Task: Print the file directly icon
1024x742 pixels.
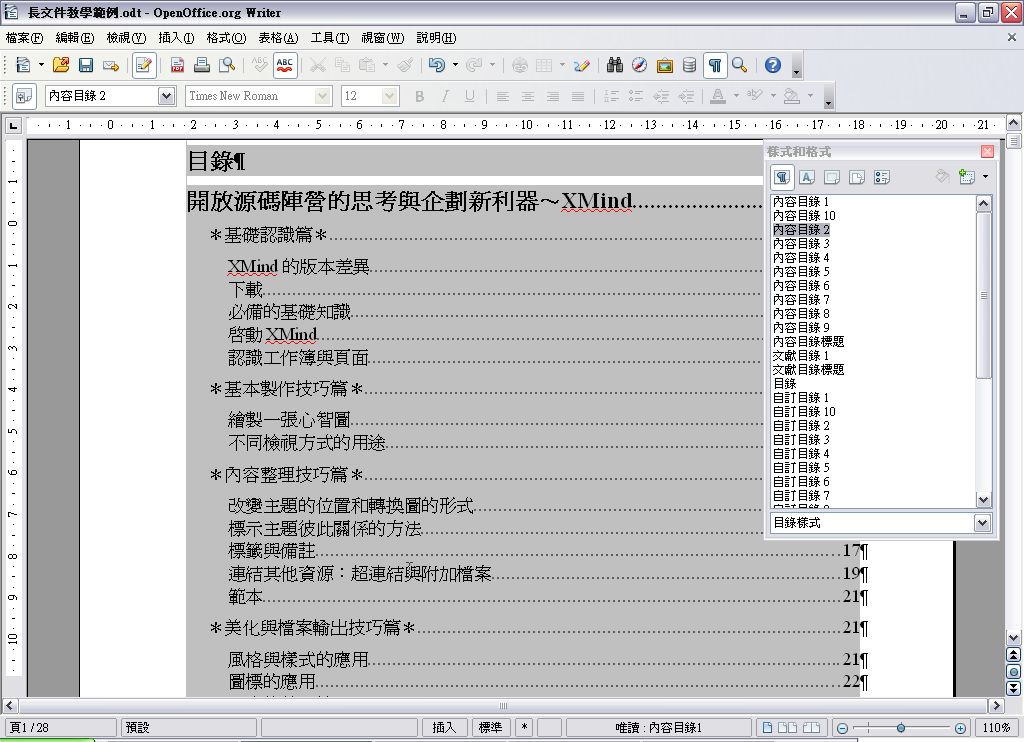Action: tap(202, 65)
